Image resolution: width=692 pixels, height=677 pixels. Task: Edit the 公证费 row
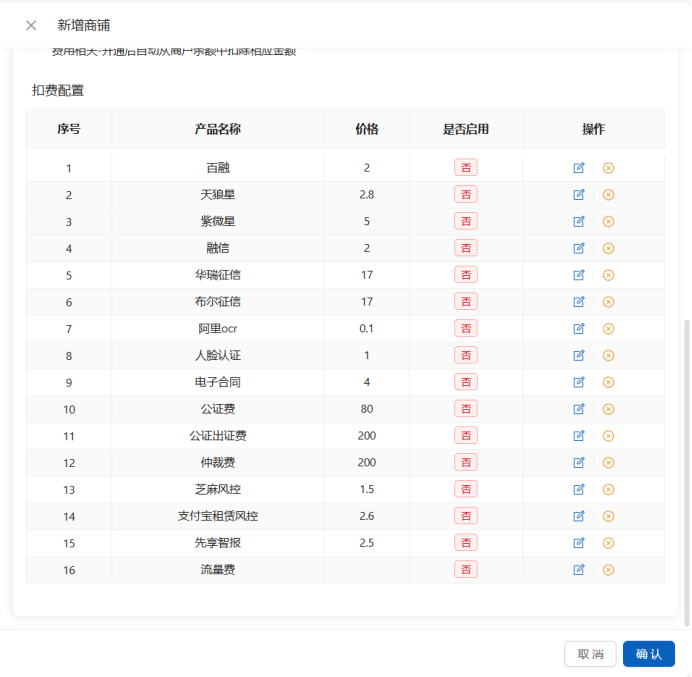[579, 409]
